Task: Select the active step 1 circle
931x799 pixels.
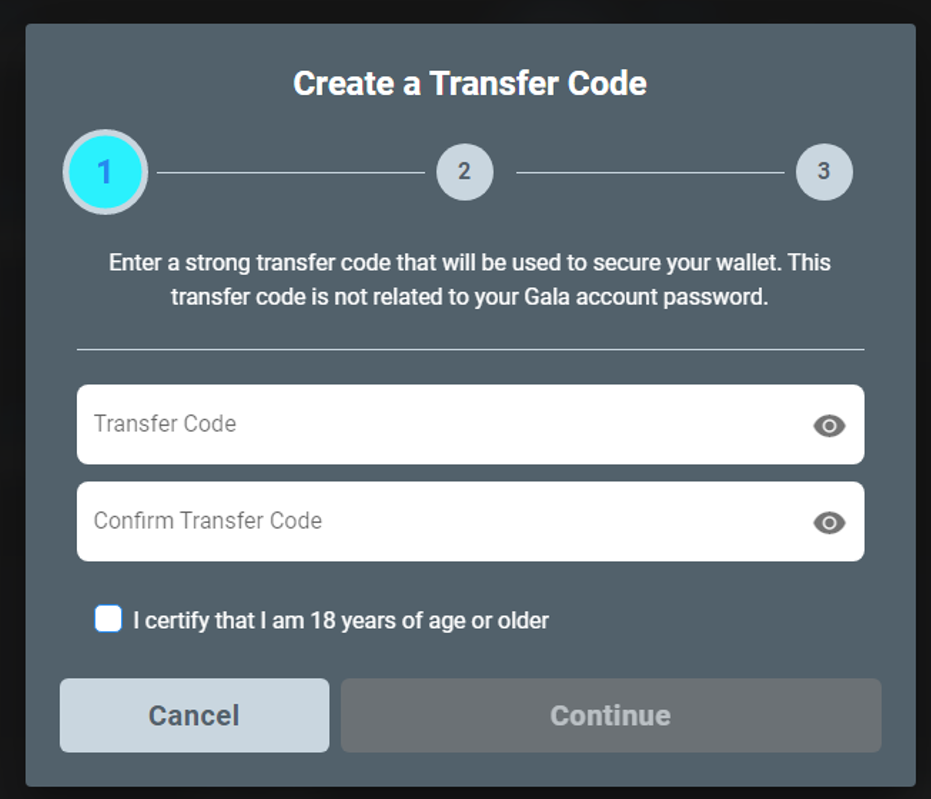Action: pyautogui.click(x=106, y=172)
